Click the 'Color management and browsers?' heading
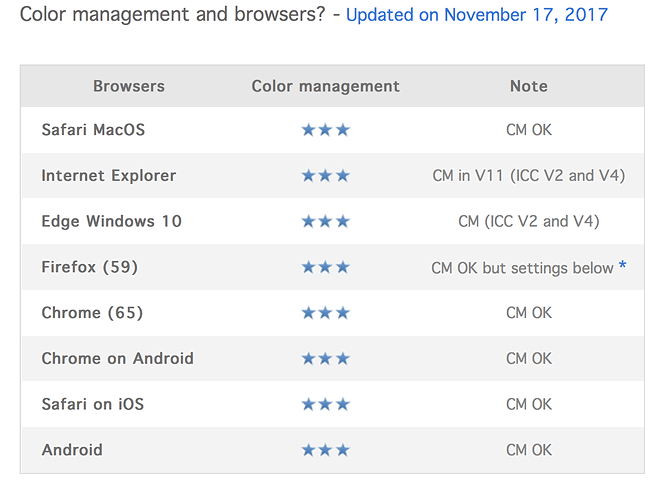This screenshot has height=500, width=669. 172,15
